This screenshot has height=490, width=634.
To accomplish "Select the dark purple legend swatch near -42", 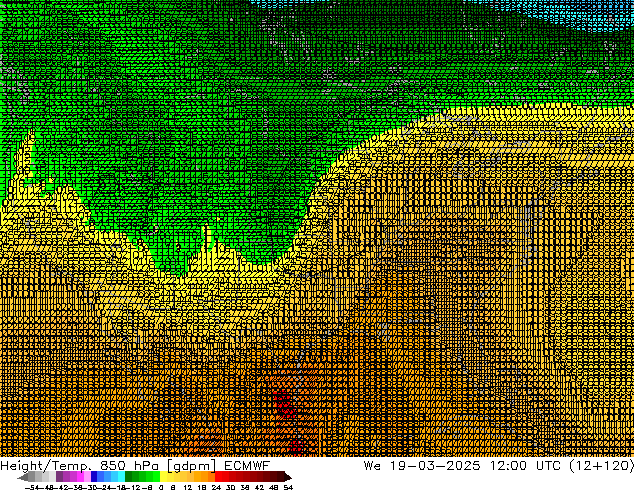I will pyautogui.click(x=59, y=476).
